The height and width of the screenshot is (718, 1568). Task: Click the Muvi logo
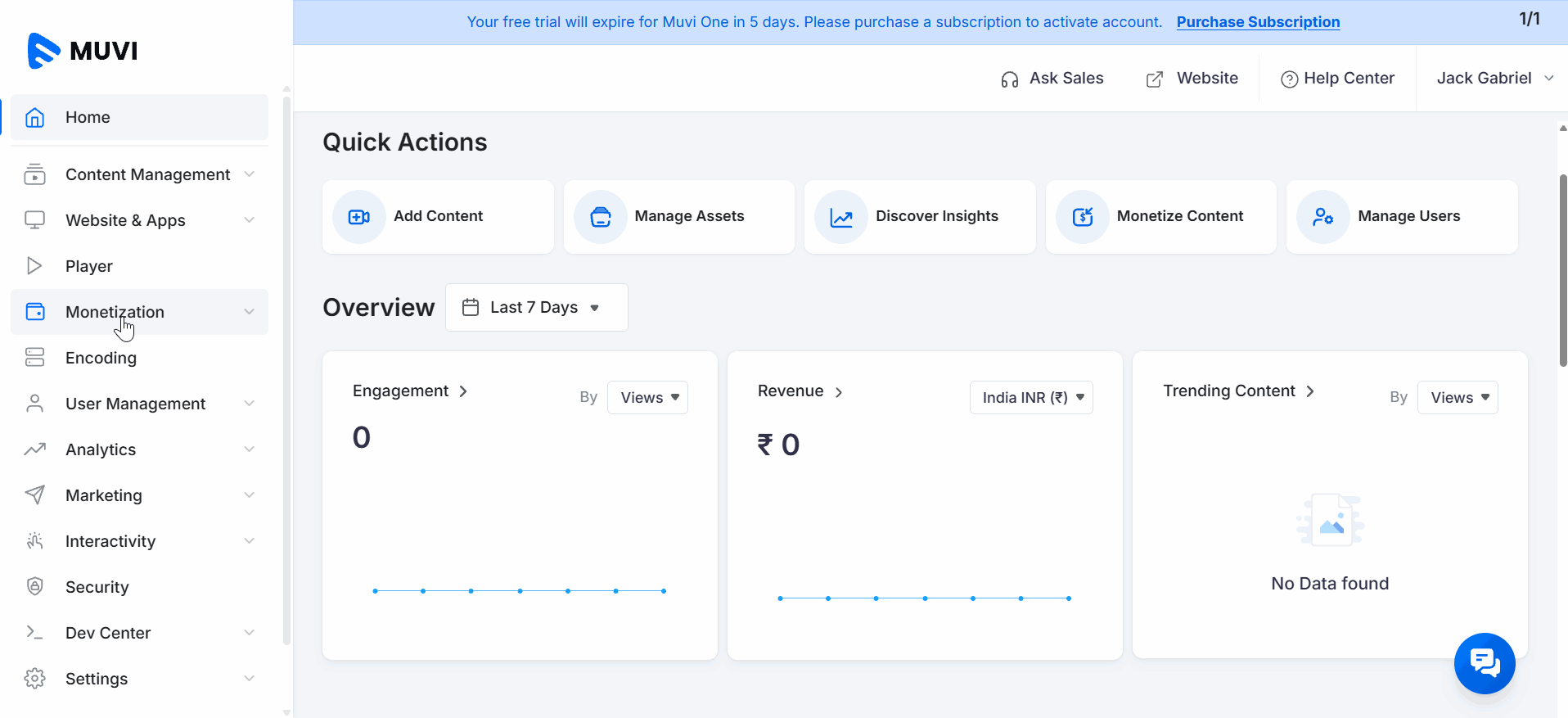point(83,51)
